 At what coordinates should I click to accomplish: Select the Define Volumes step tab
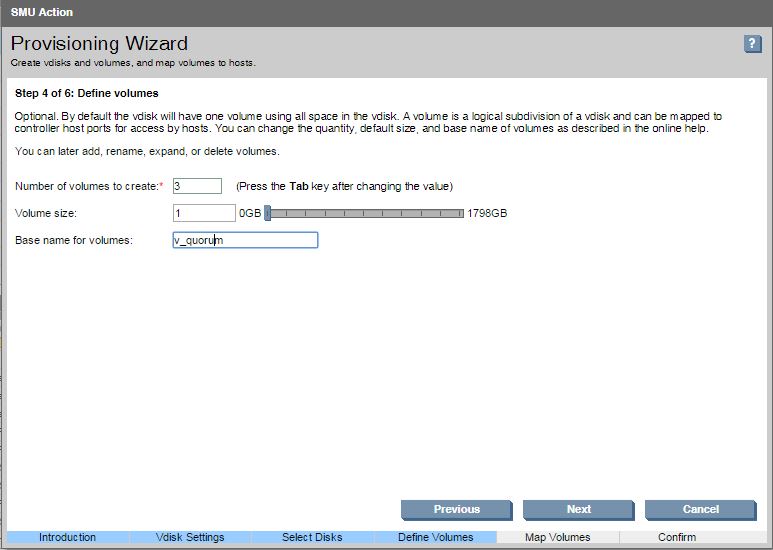coord(435,537)
